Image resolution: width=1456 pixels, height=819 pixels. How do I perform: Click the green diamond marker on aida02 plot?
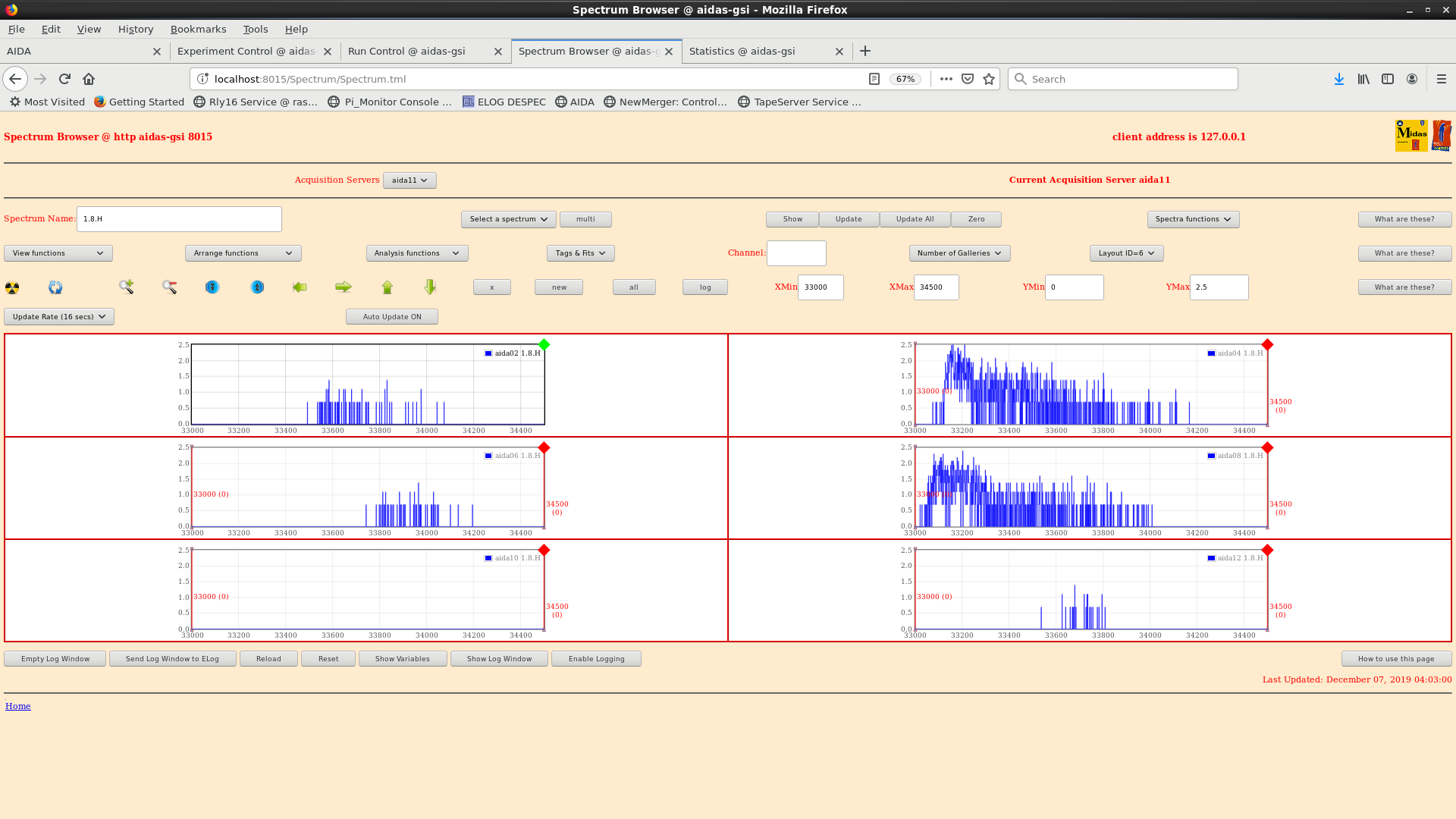[544, 345]
